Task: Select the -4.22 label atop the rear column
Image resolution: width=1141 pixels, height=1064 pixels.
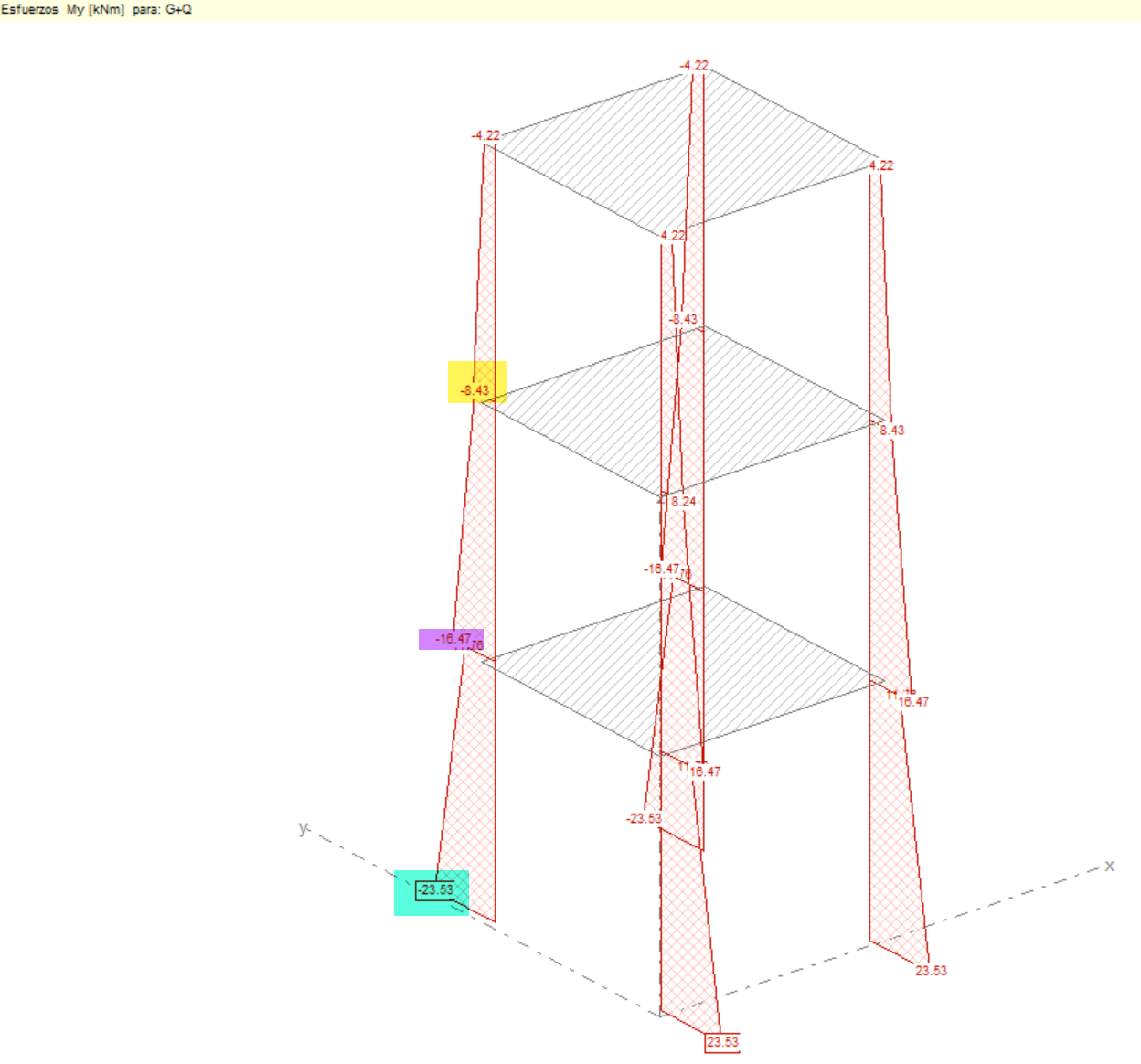Action: point(695,66)
